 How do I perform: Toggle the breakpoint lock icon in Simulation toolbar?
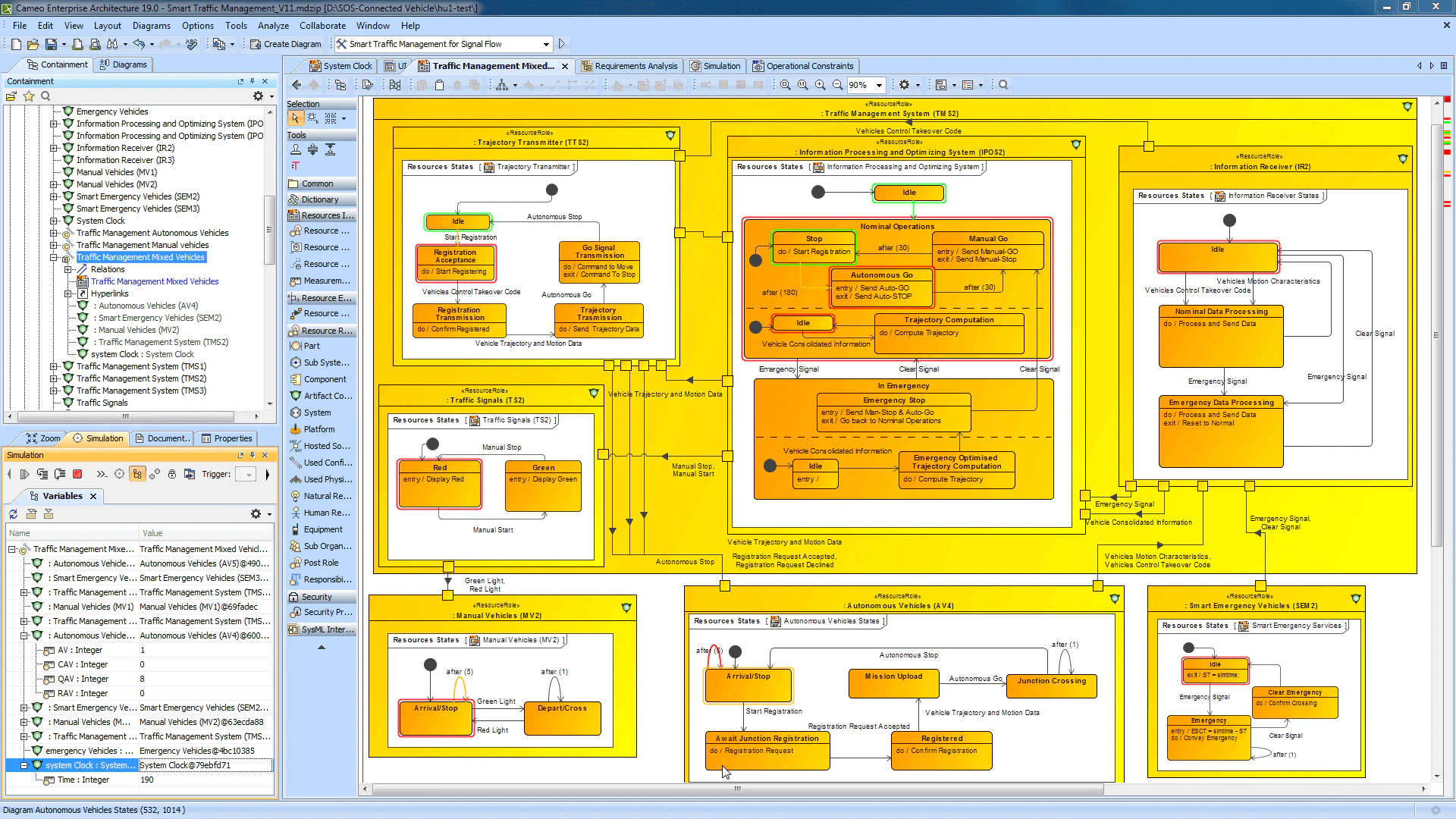171,474
